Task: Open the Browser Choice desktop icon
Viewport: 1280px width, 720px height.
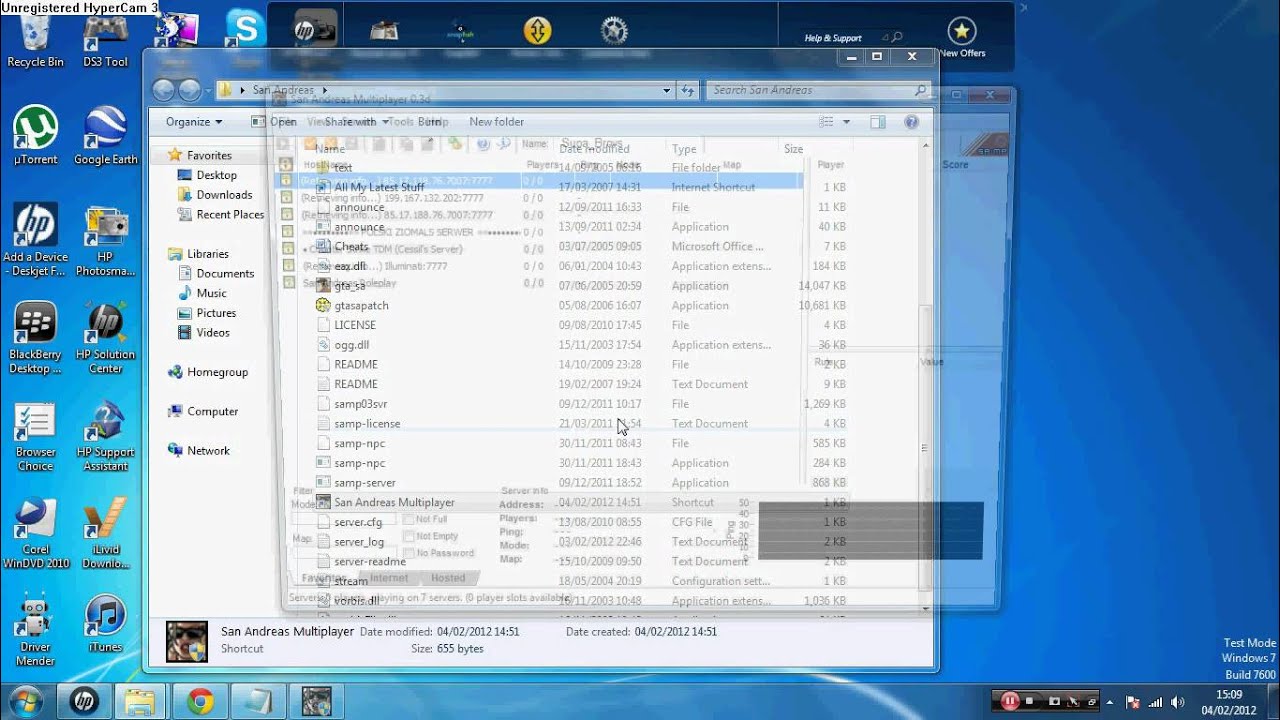Action: click(x=35, y=437)
